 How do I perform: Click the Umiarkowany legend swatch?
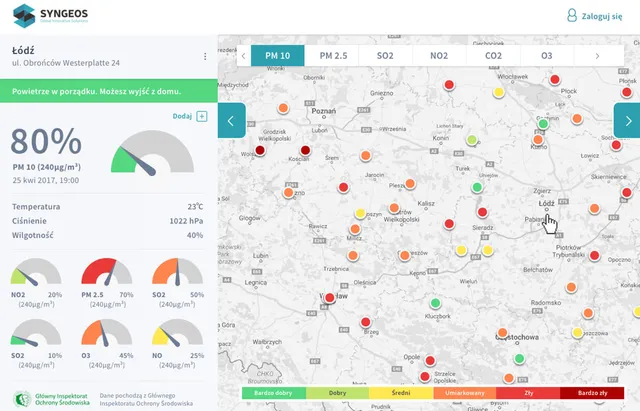[465, 393]
